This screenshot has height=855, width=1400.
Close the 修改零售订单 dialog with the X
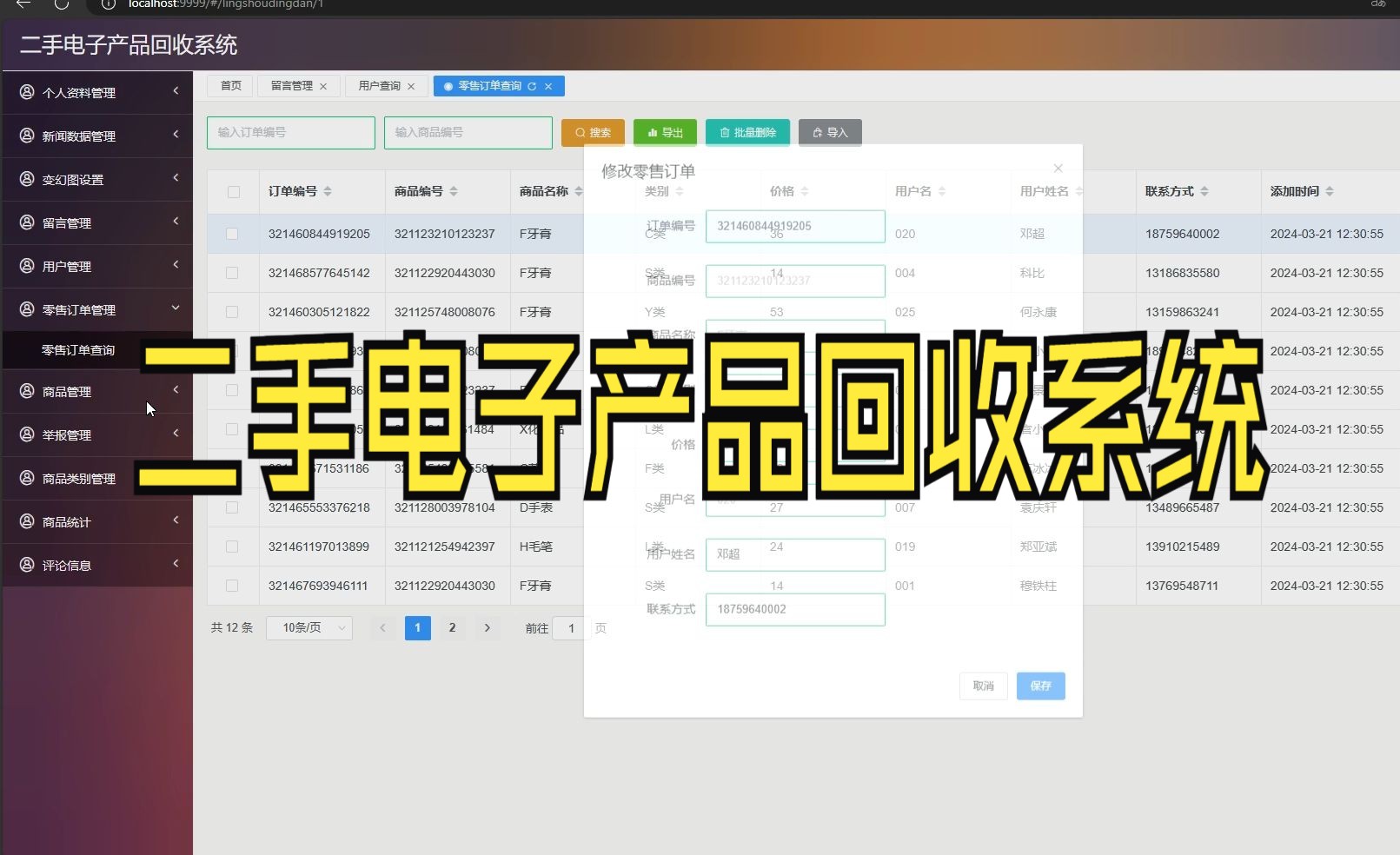pos(1058,168)
